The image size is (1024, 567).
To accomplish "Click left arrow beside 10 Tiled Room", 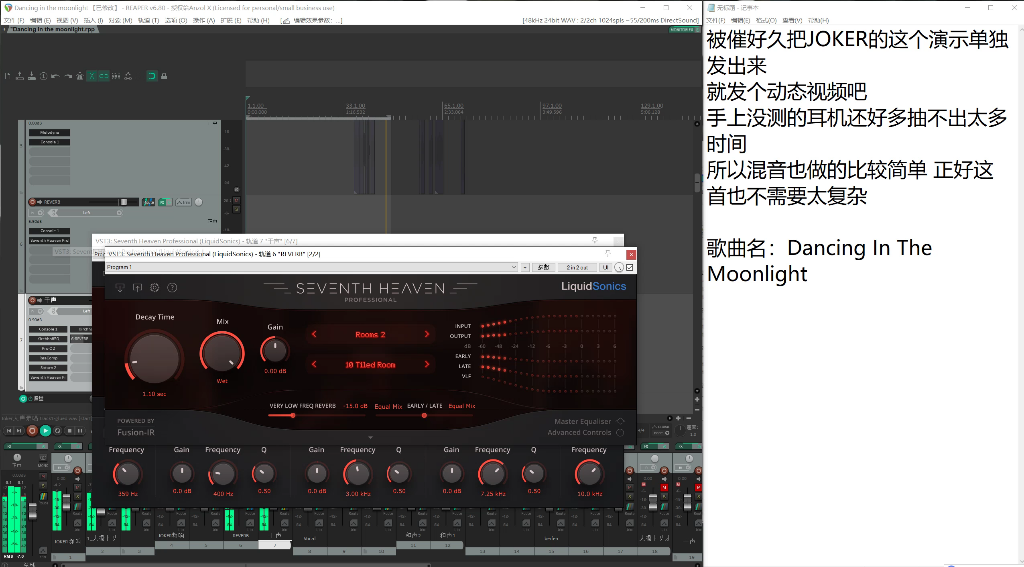I will [314, 364].
